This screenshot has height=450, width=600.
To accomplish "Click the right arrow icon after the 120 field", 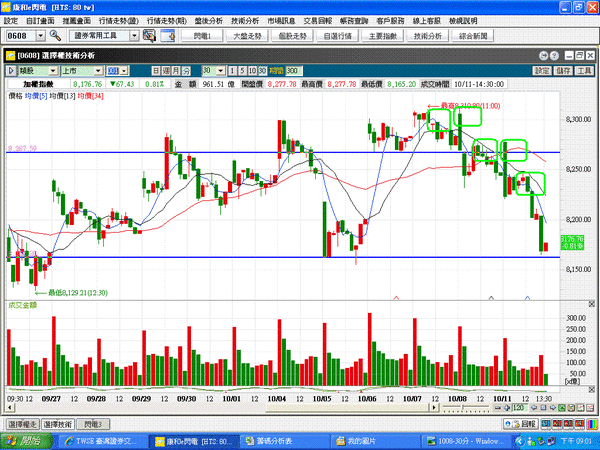I will 553,408.
